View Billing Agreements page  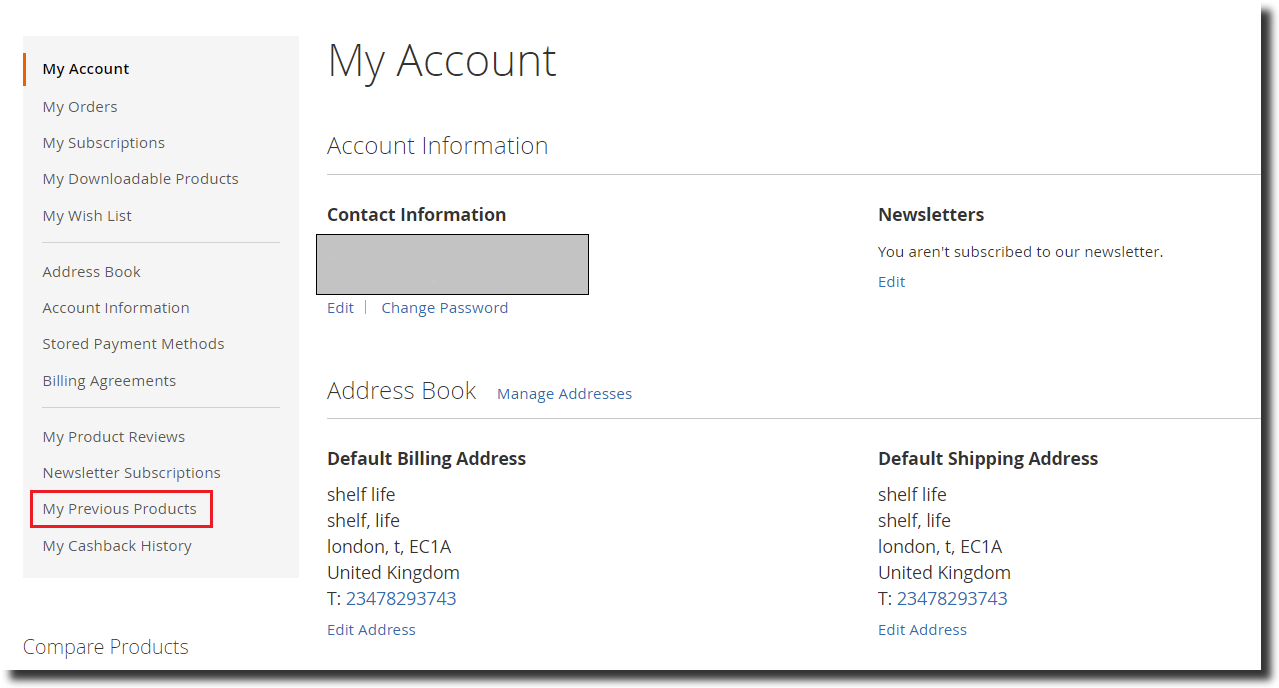click(x=109, y=381)
